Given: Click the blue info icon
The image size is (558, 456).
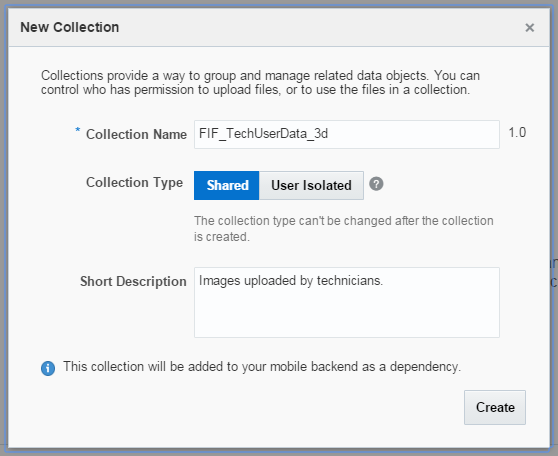Looking at the screenshot, I should 48,368.
